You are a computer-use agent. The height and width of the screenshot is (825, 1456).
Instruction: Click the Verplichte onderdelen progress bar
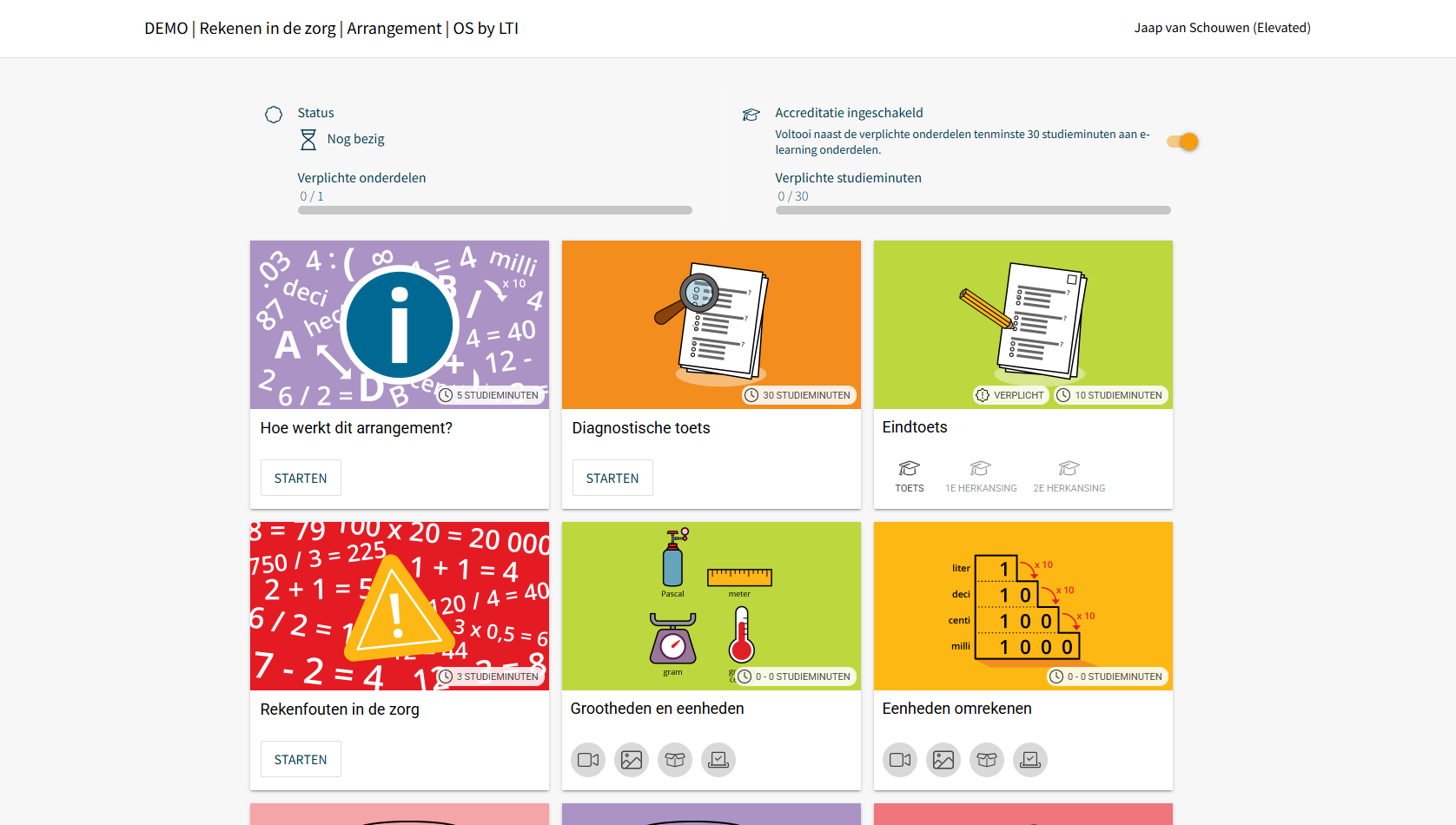point(494,210)
